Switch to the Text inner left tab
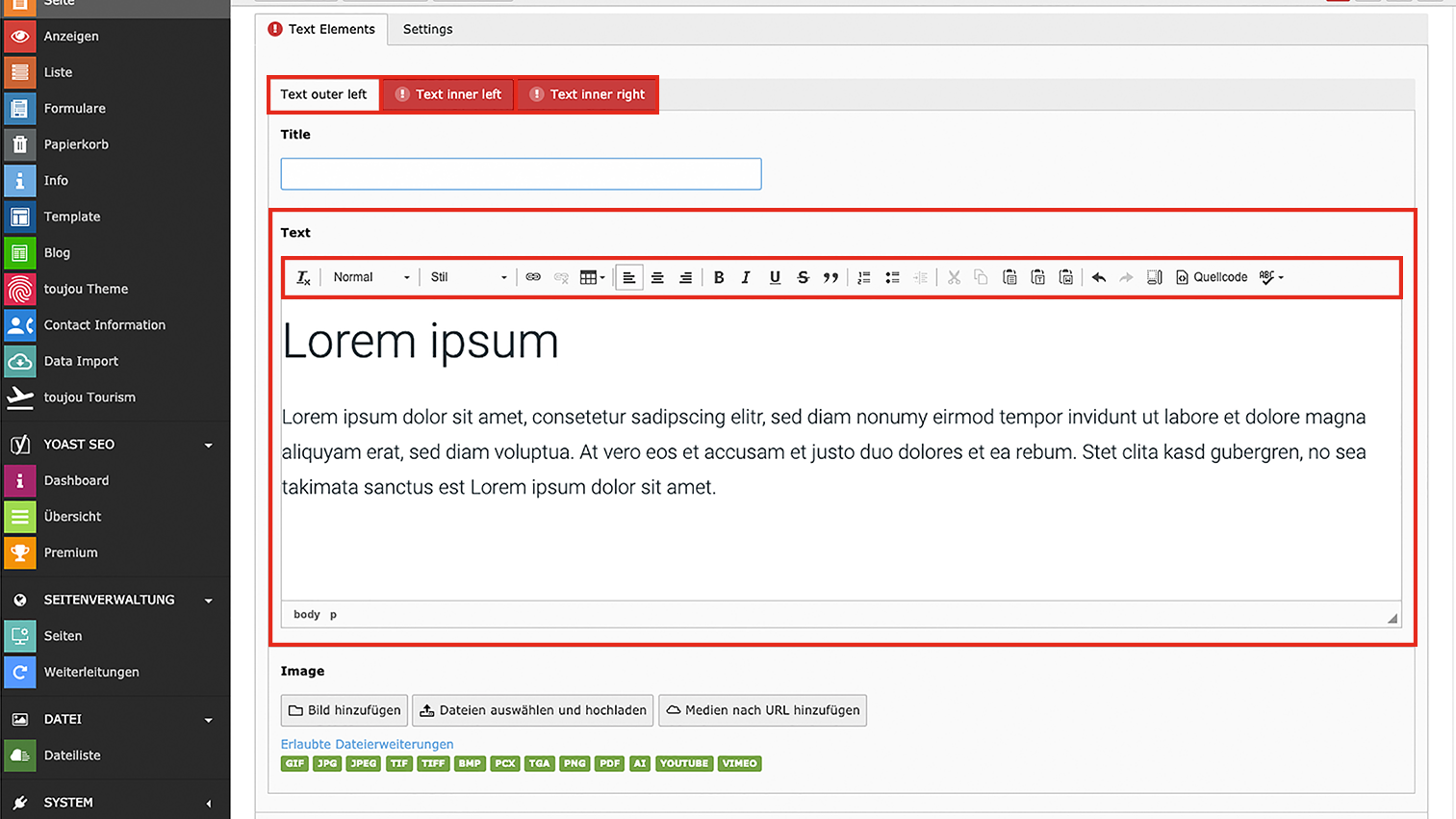1456x819 pixels. point(448,94)
